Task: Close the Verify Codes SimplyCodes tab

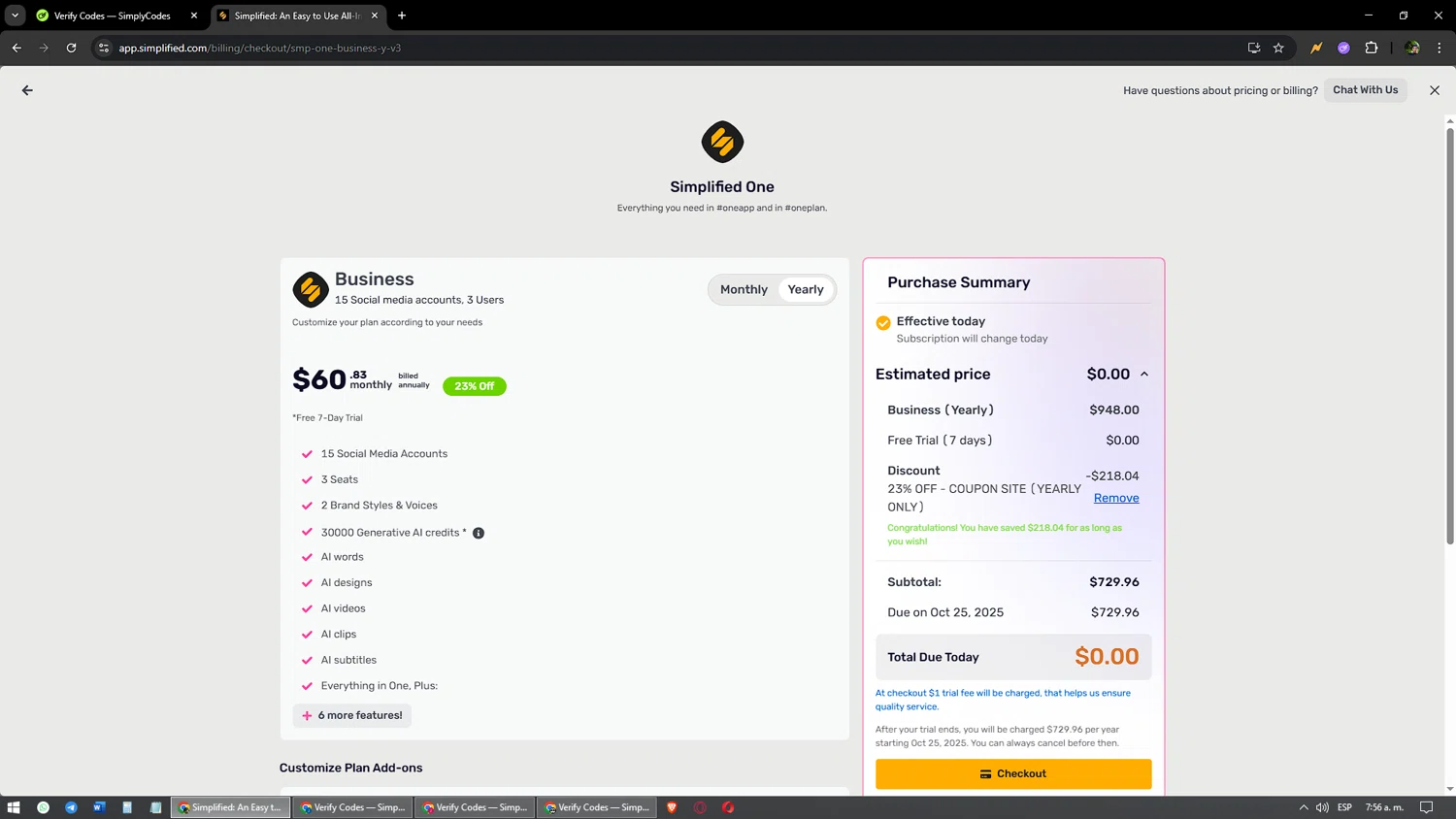Action: click(x=194, y=16)
